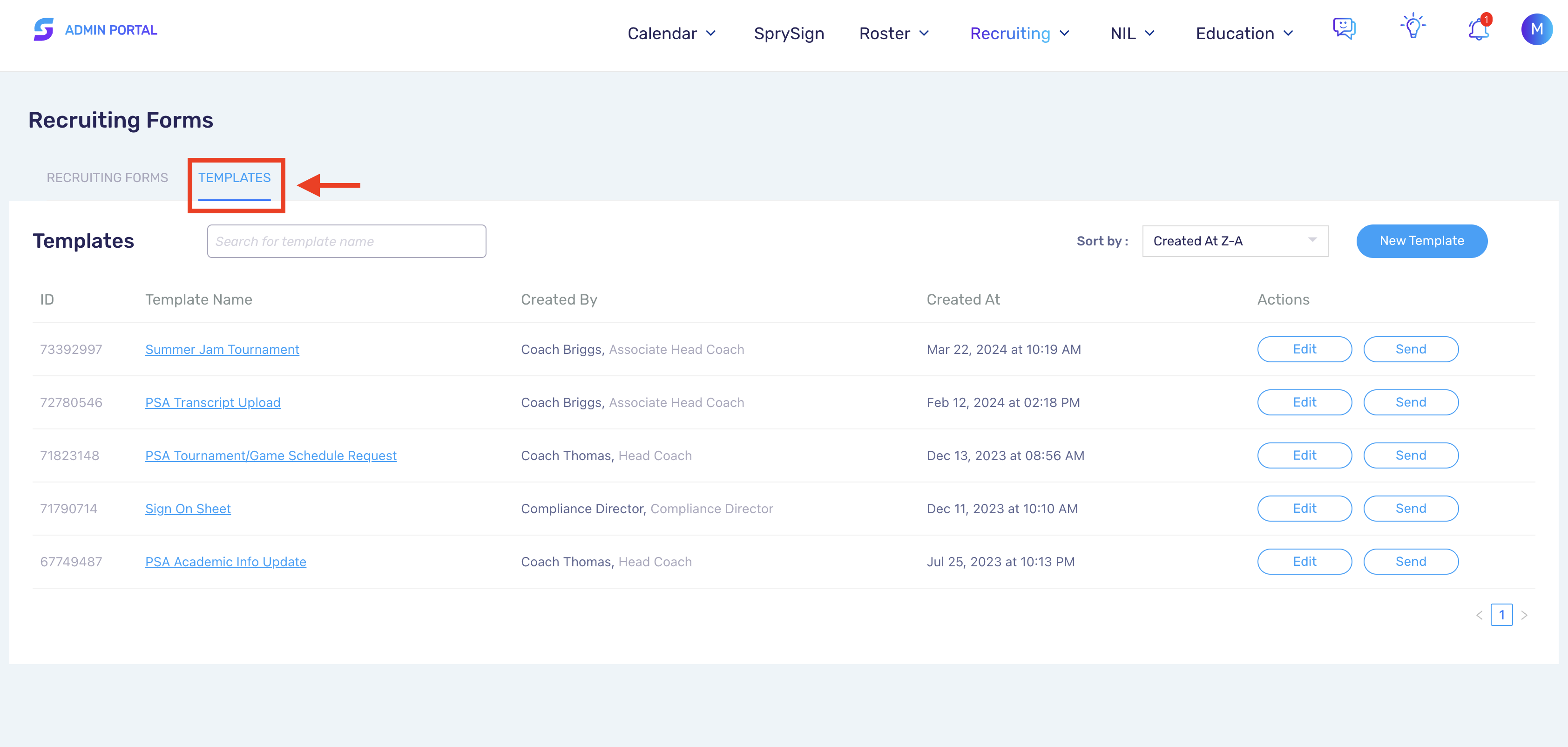Screen dimensions: 1568x747
Task: Click the ID 71790714 cell
Action: point(69,509)
